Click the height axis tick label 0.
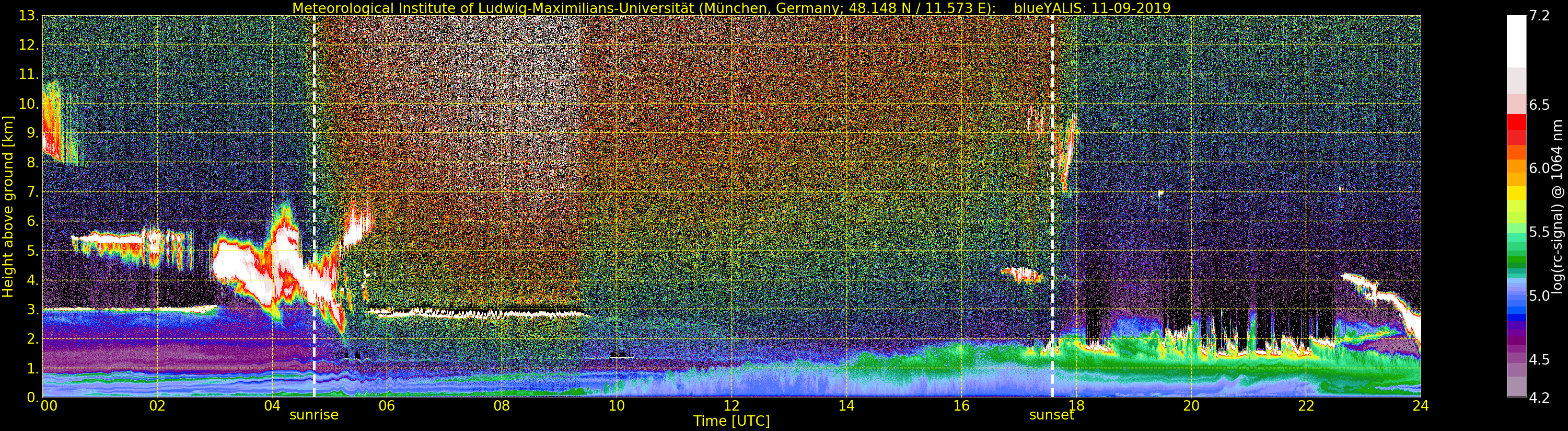Viewport: 1568px width, 431px height. coord(33,398)
